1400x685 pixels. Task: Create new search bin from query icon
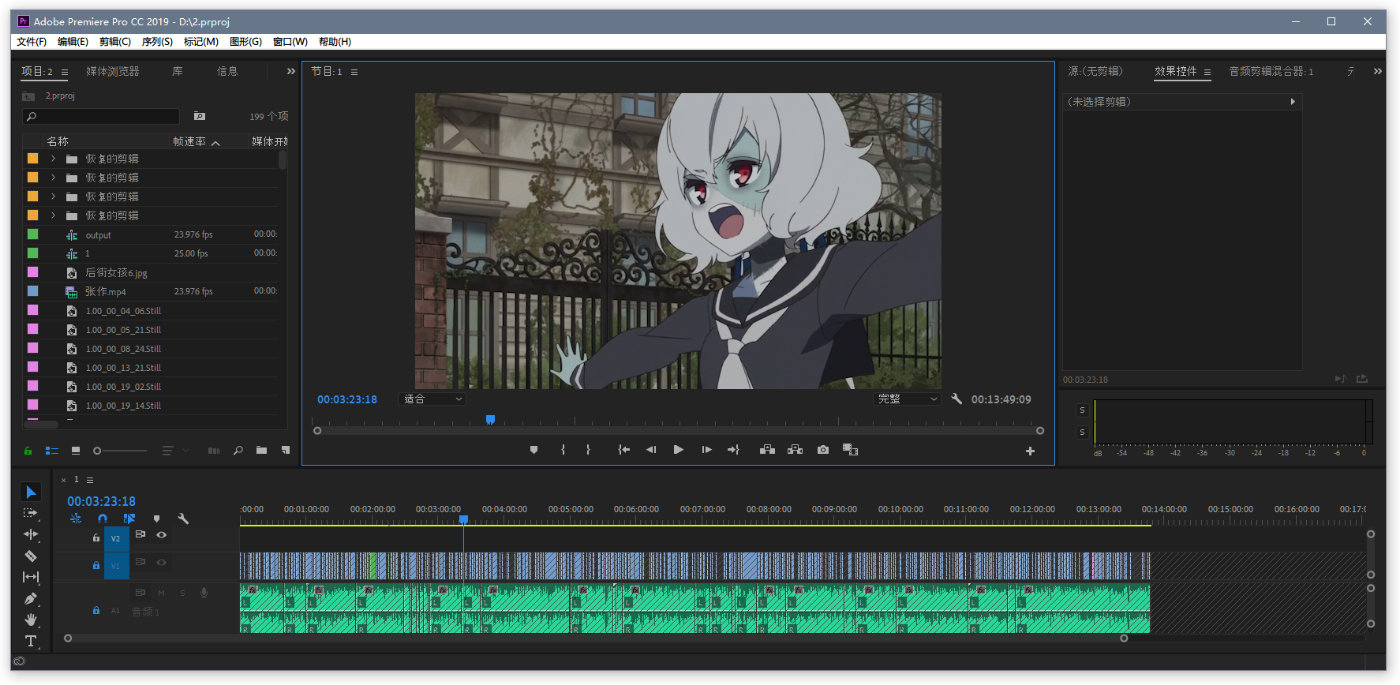[199, 116]
